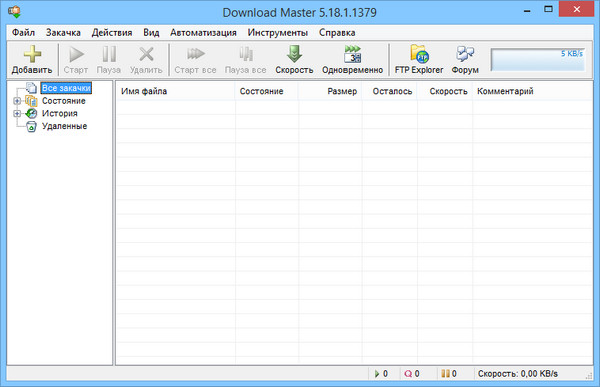The width and height of the screenshot is (600, 387).
Task: Open the Файл menu
Action: tap(23, 33)
